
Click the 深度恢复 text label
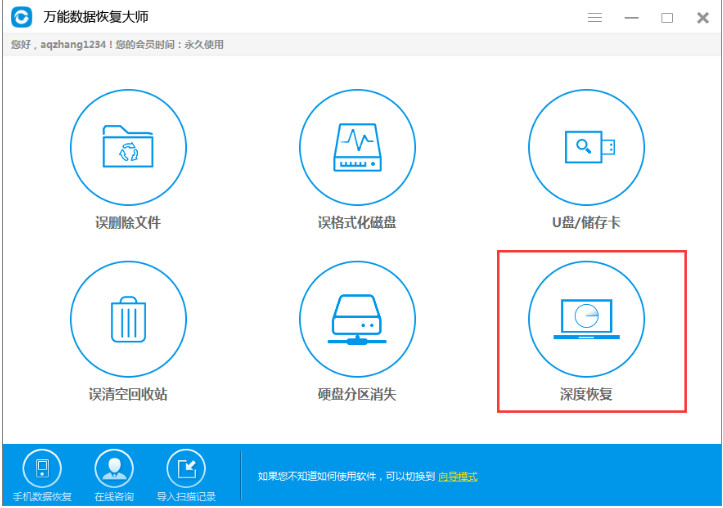(586, 394)
